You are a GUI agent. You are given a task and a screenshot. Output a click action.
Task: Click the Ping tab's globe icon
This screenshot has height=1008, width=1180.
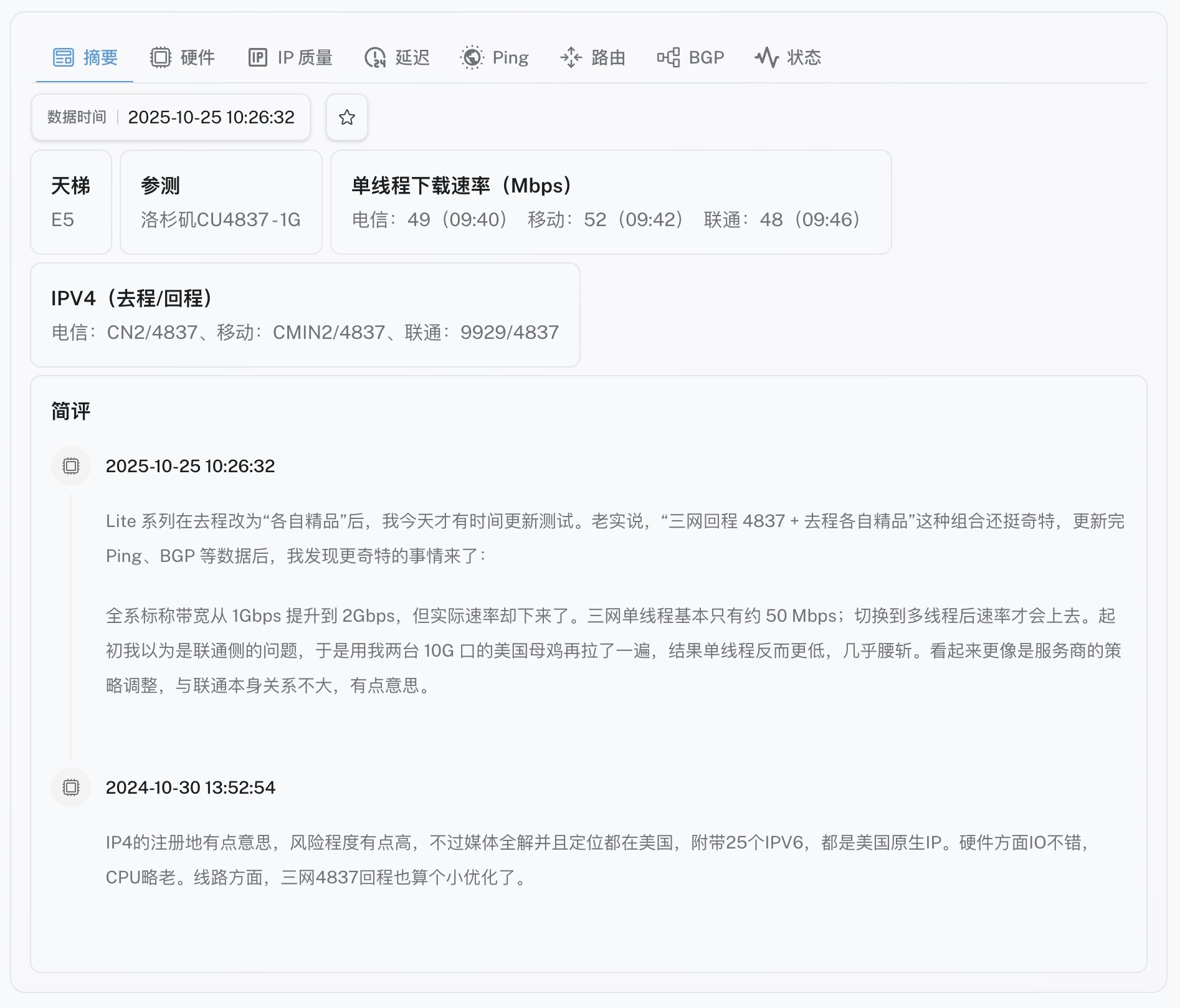coord(472,57)
